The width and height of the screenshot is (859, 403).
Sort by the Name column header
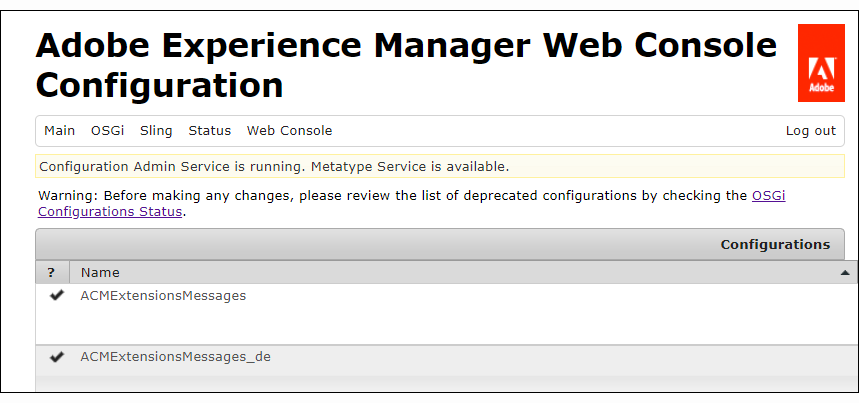click(100, 273)
